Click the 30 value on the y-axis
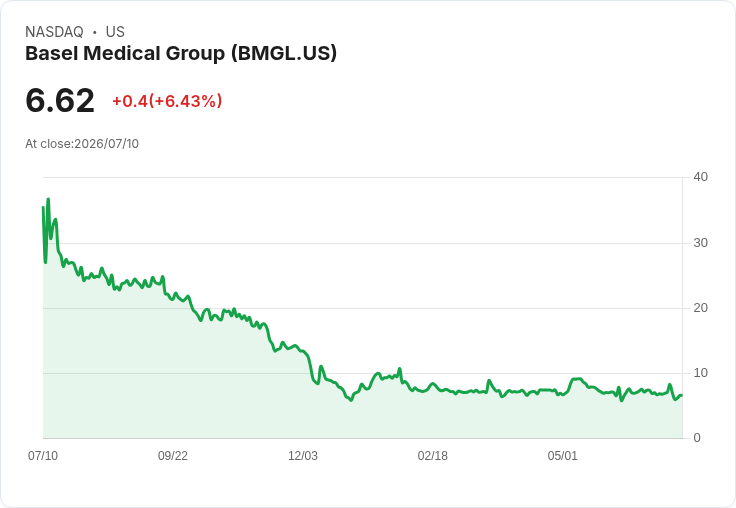 [700, 243]
